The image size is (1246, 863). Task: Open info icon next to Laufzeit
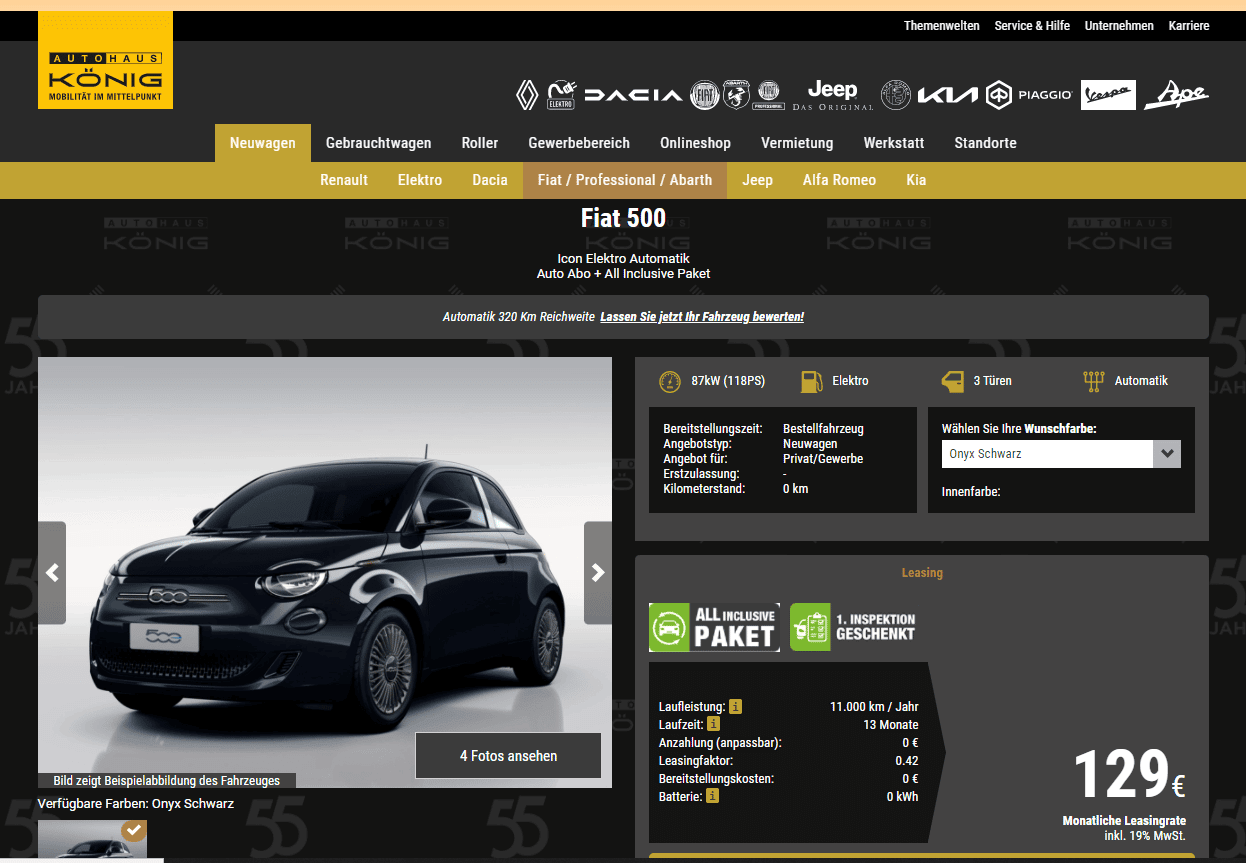[714, 724]
